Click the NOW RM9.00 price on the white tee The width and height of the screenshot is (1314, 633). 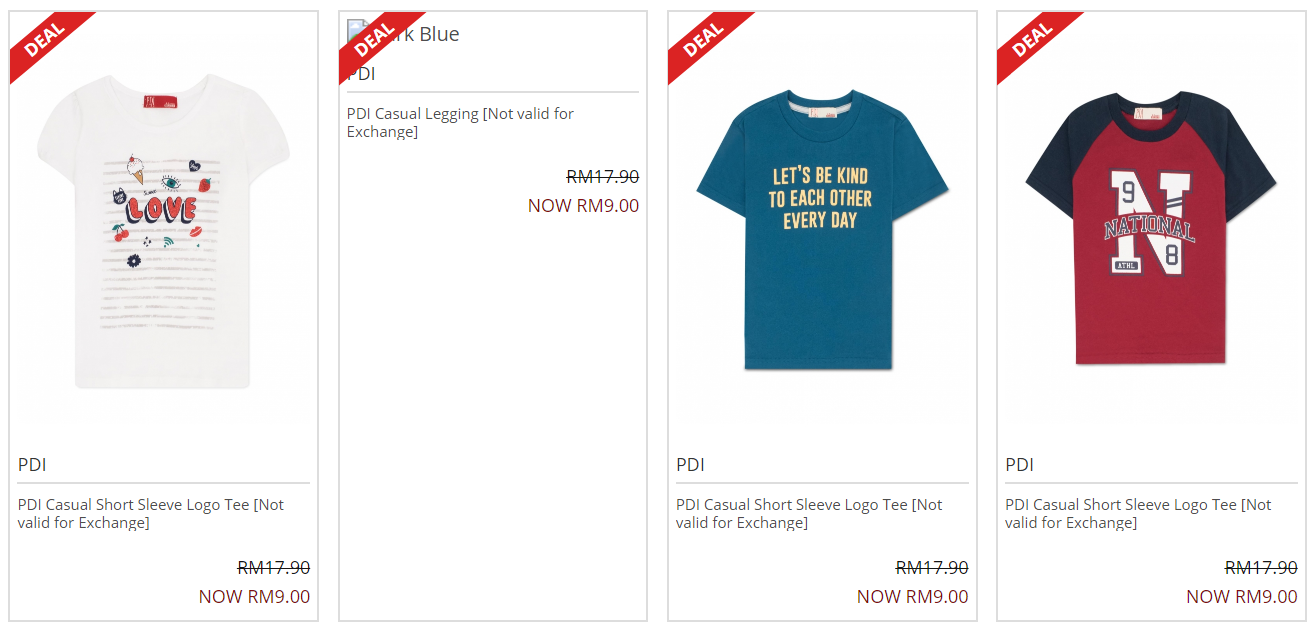(x=254, y=597)
